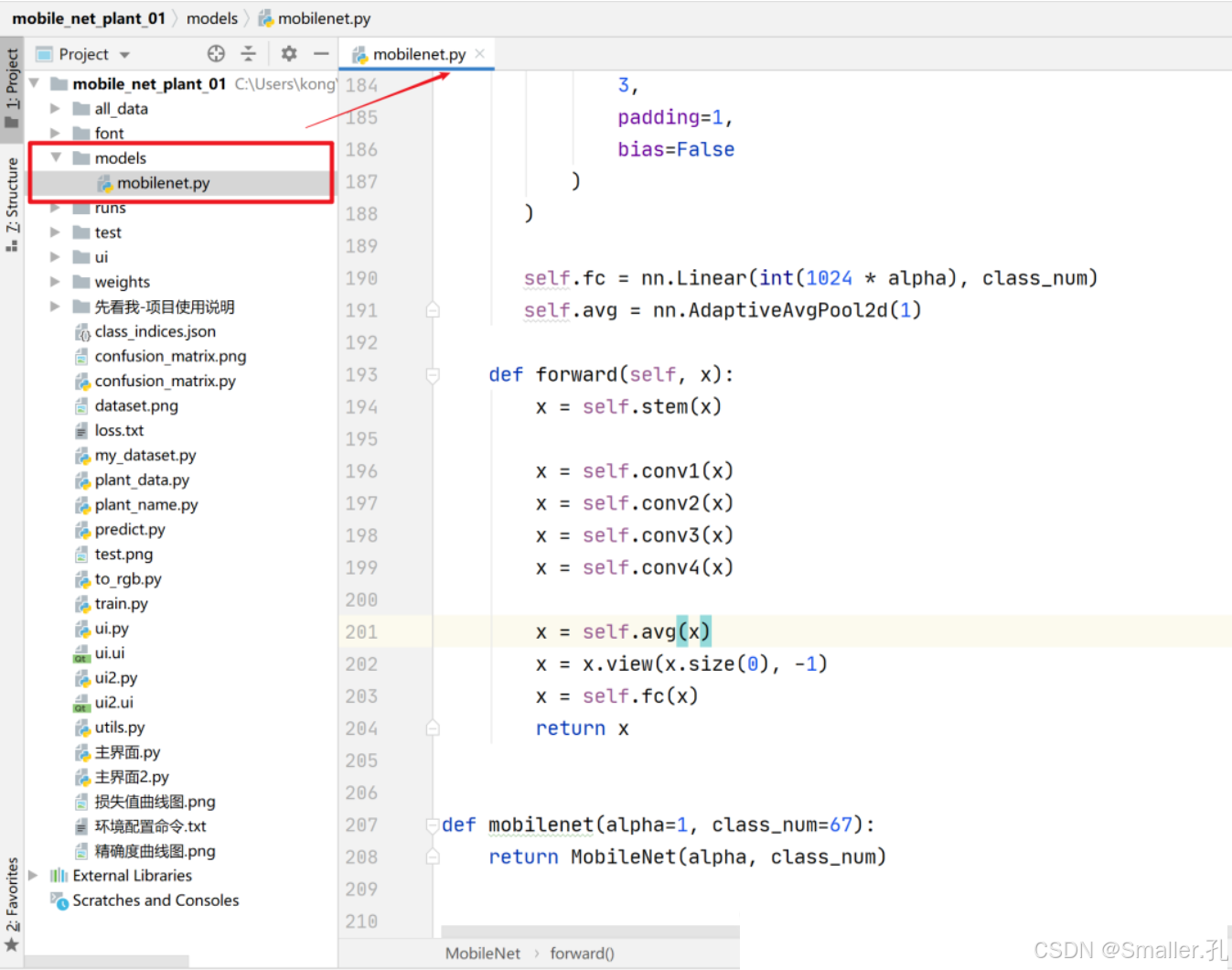
Task: Select 环境配置命令.txt file in tree
Action: click(x=150, y=826)
